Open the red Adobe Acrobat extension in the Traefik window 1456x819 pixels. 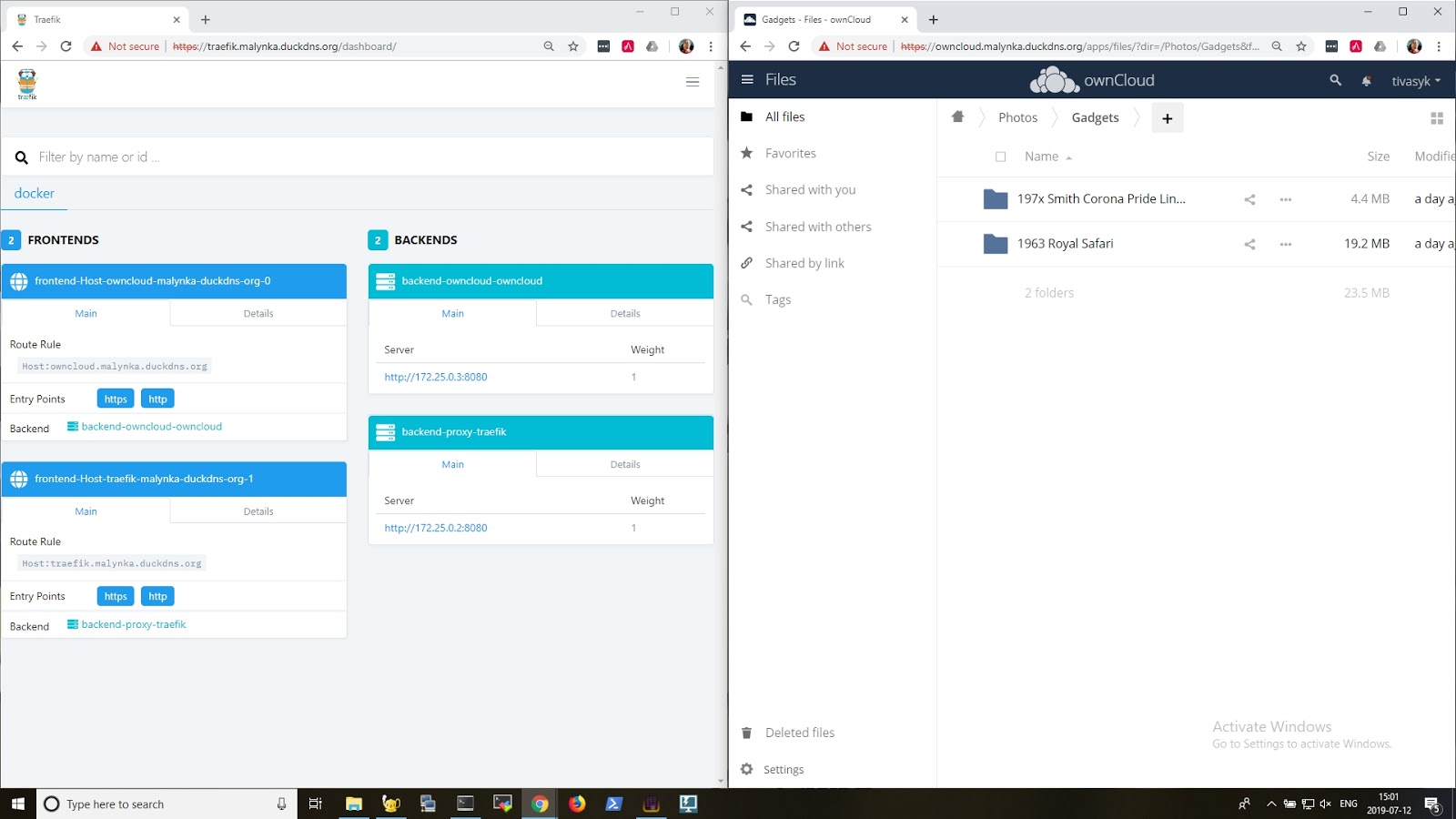(x=628, y=46)
